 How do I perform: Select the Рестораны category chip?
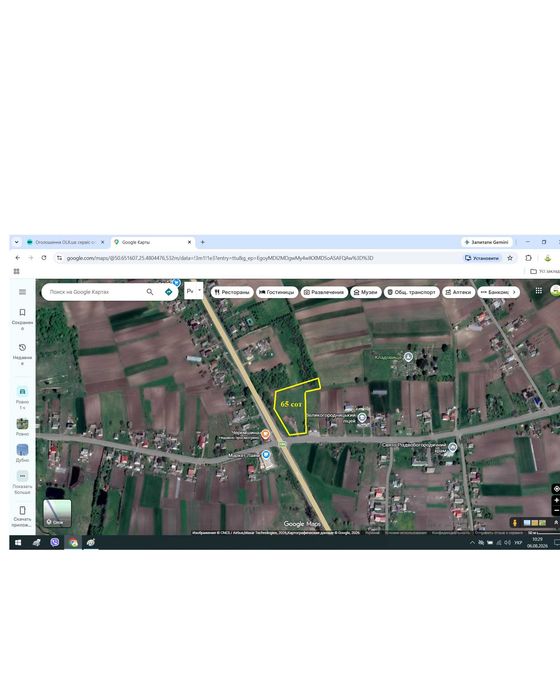tap(232, 292)
